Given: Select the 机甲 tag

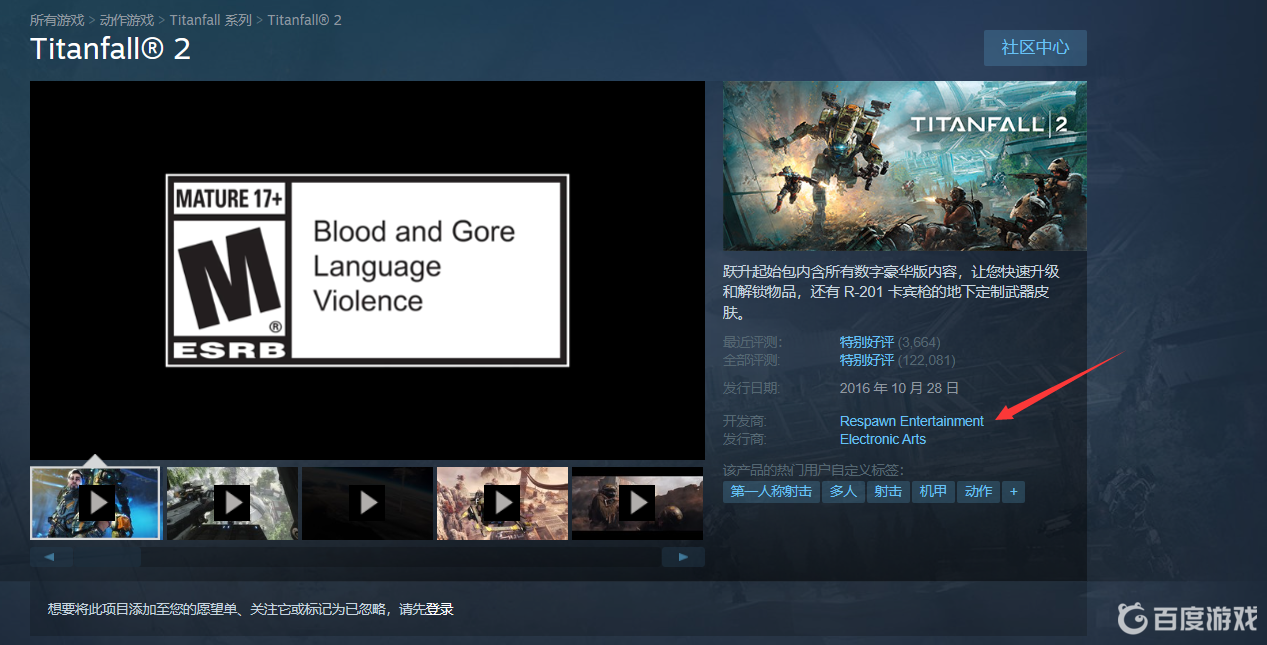Looking at the screenshot, I should click(x=933, y=491).
